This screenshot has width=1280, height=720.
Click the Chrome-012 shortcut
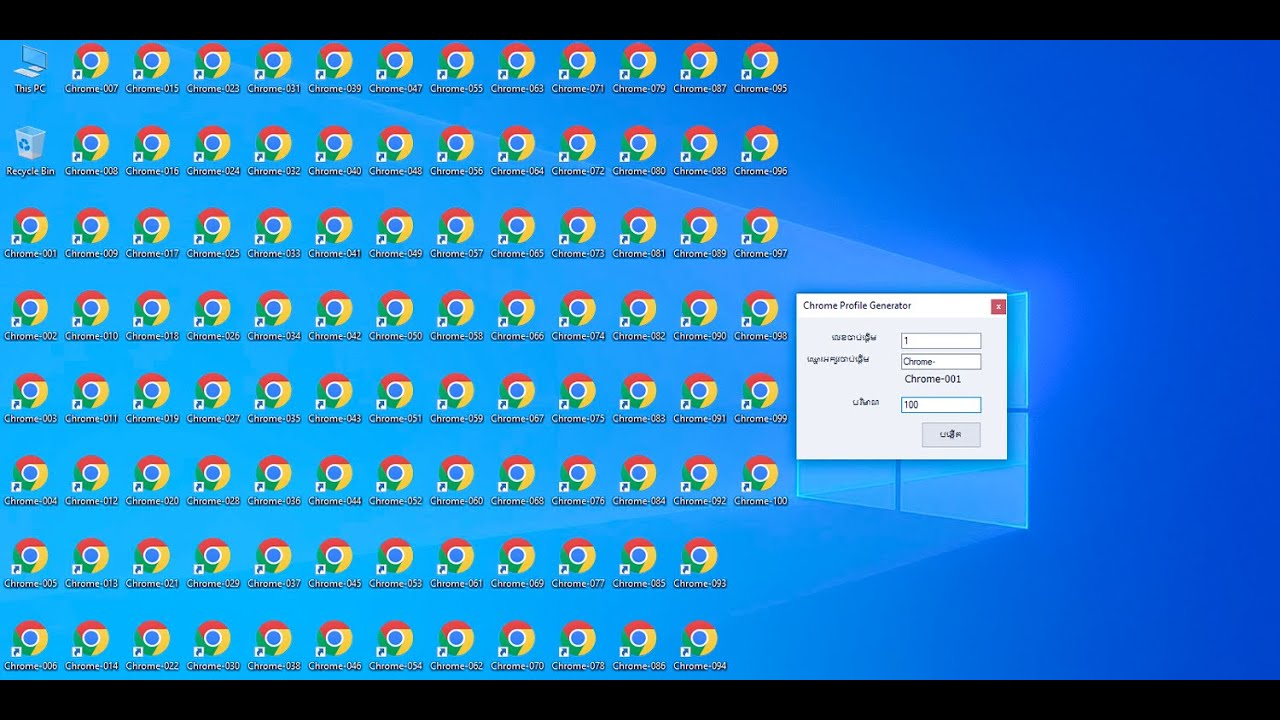click(91, 482)
